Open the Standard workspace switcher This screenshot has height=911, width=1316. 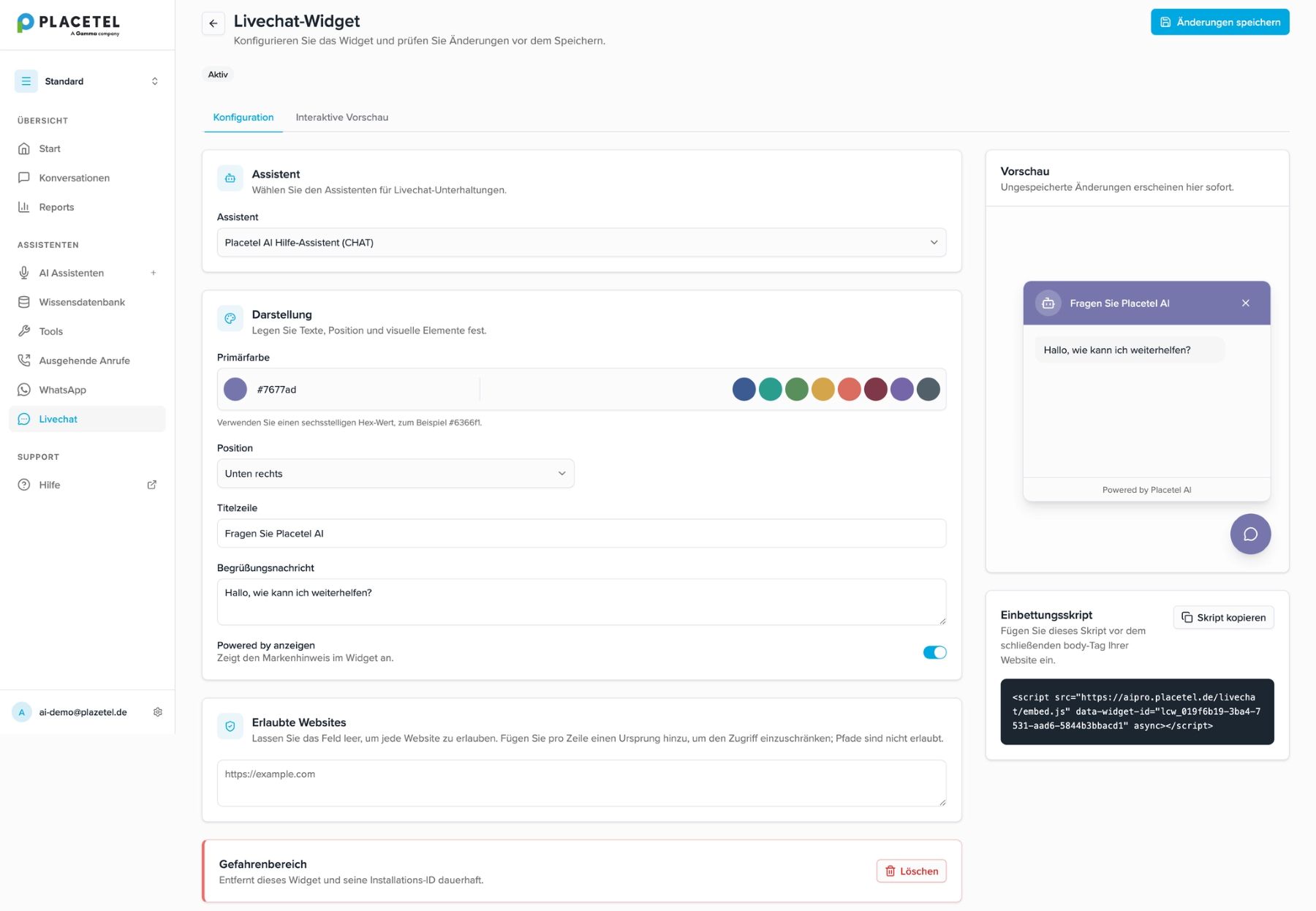tap(88, 81)
